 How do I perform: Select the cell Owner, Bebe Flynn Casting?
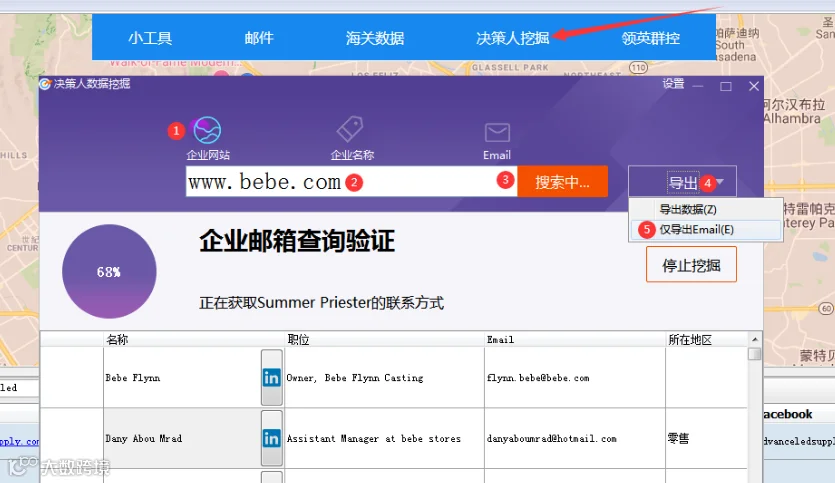(x=384, y=378)
